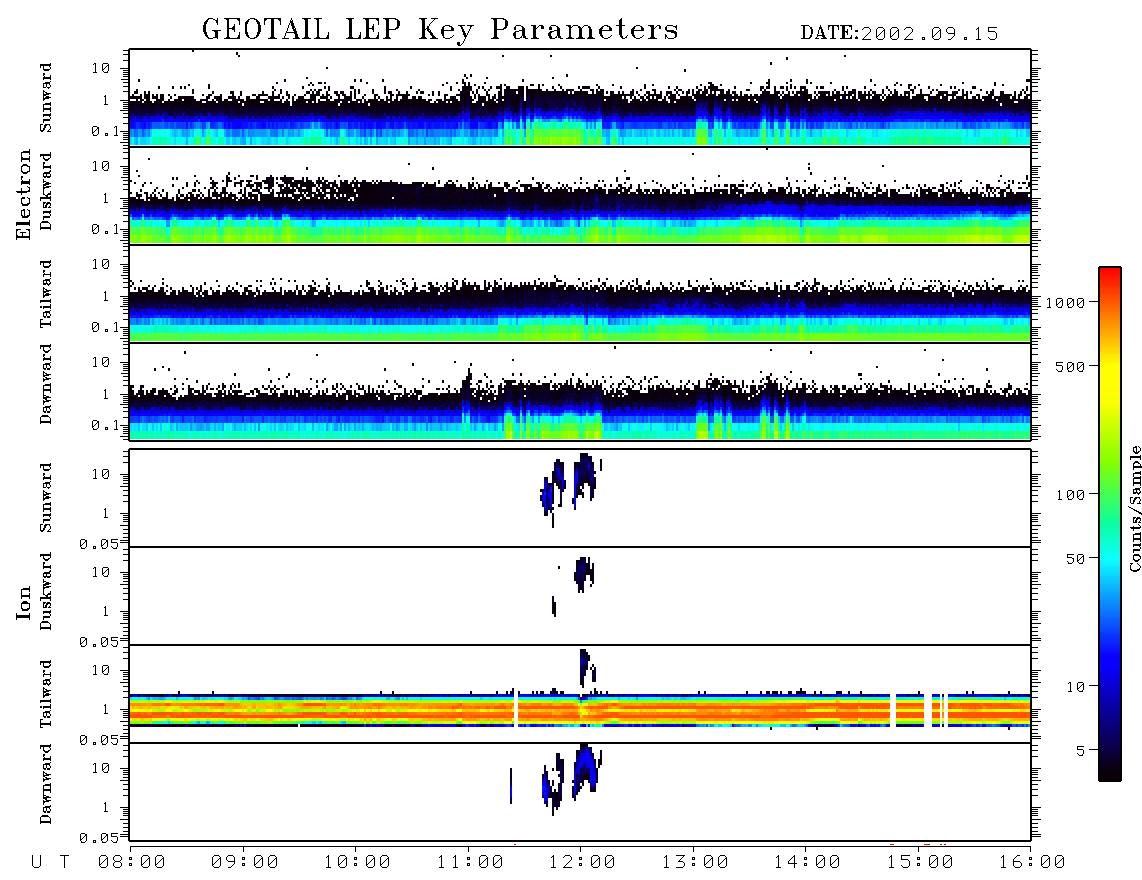The width and height of the screenshot is (1142, 880).
Task: Select the Ion "Dawnward" panel label
Action: [45, 784]
